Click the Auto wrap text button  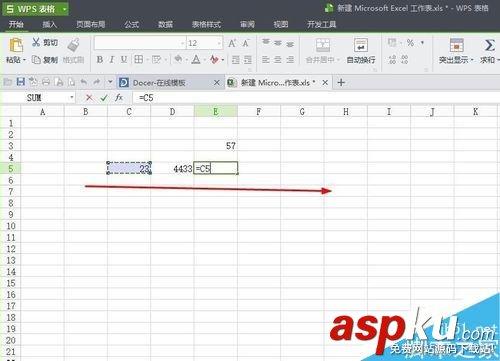[x=361, y=51]
